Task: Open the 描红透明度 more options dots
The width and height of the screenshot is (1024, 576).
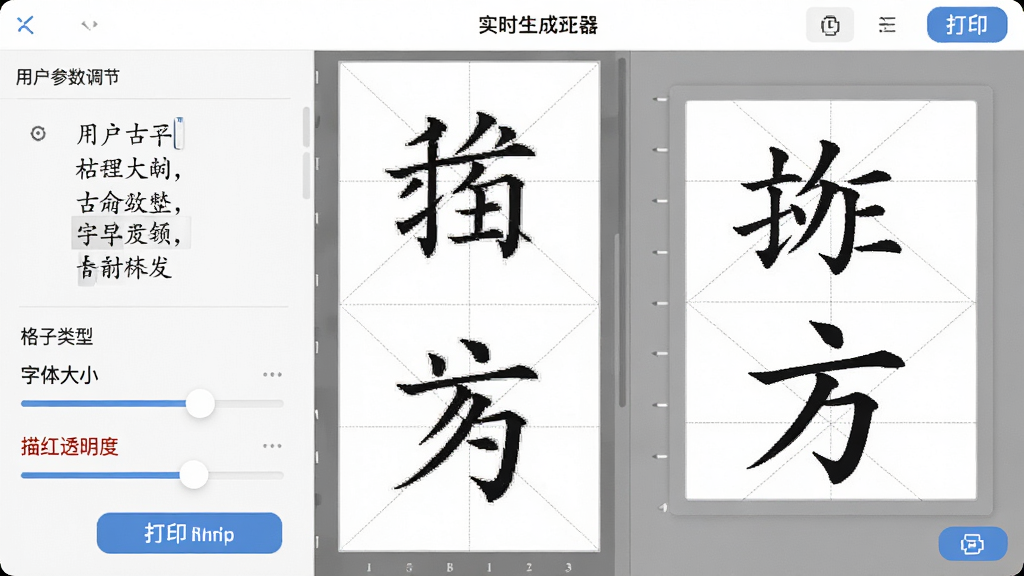Action: point(272,446)
